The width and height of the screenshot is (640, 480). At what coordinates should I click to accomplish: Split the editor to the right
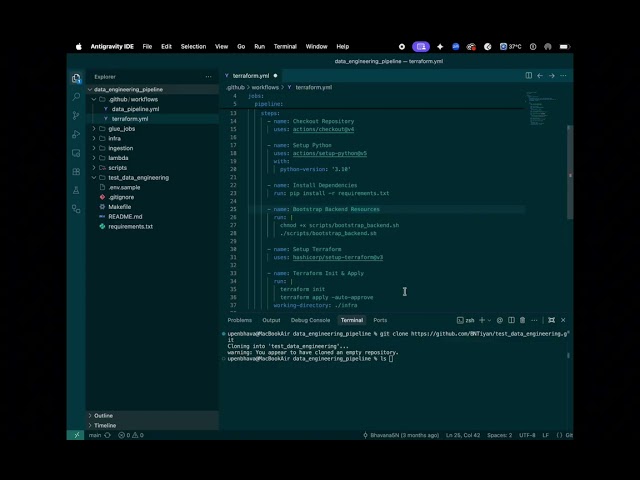pyautogui.click(x=529, y=76)
